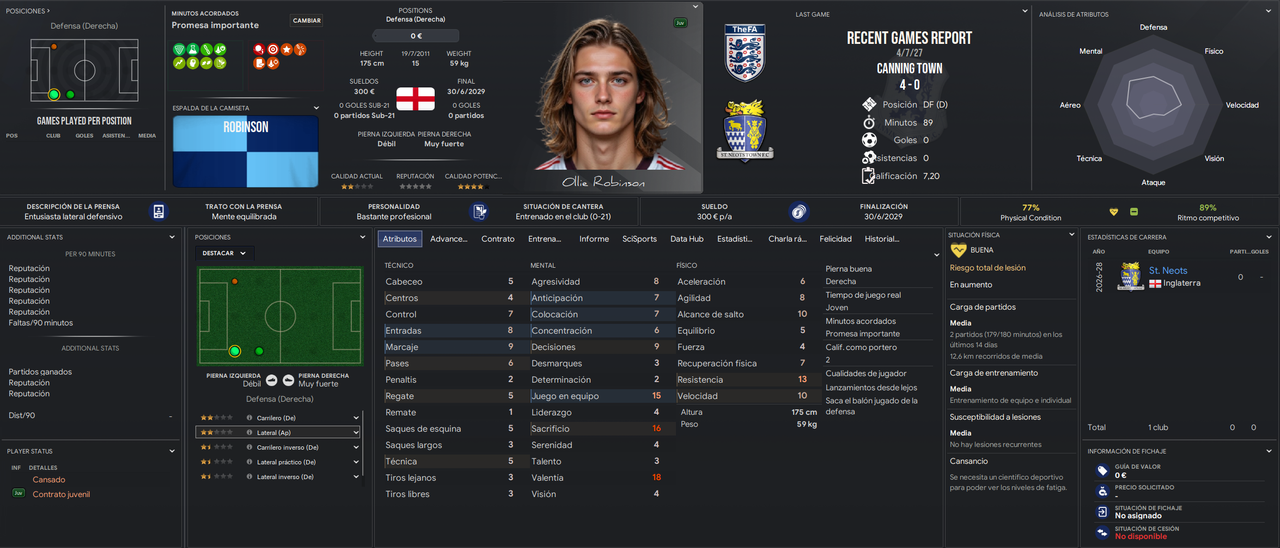This screenshot has height=548, width=1280.
Task: Click the Precio solicitado icon
Action: pyautogui.click(x=1102, y=491)
